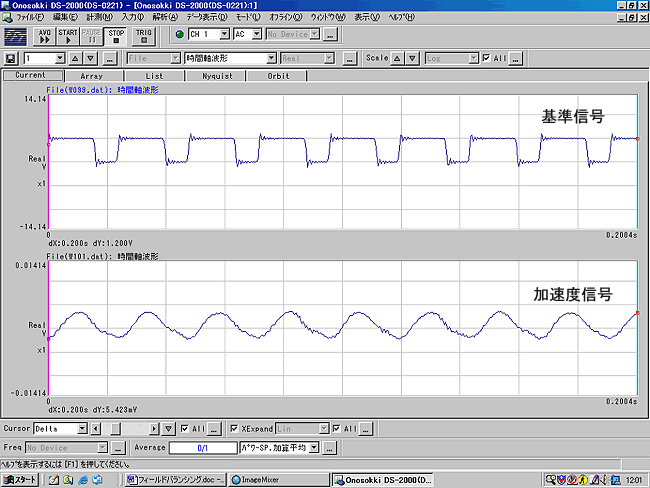Switch to the Nyquist tab
650x488 pixels.
(216, 76)
